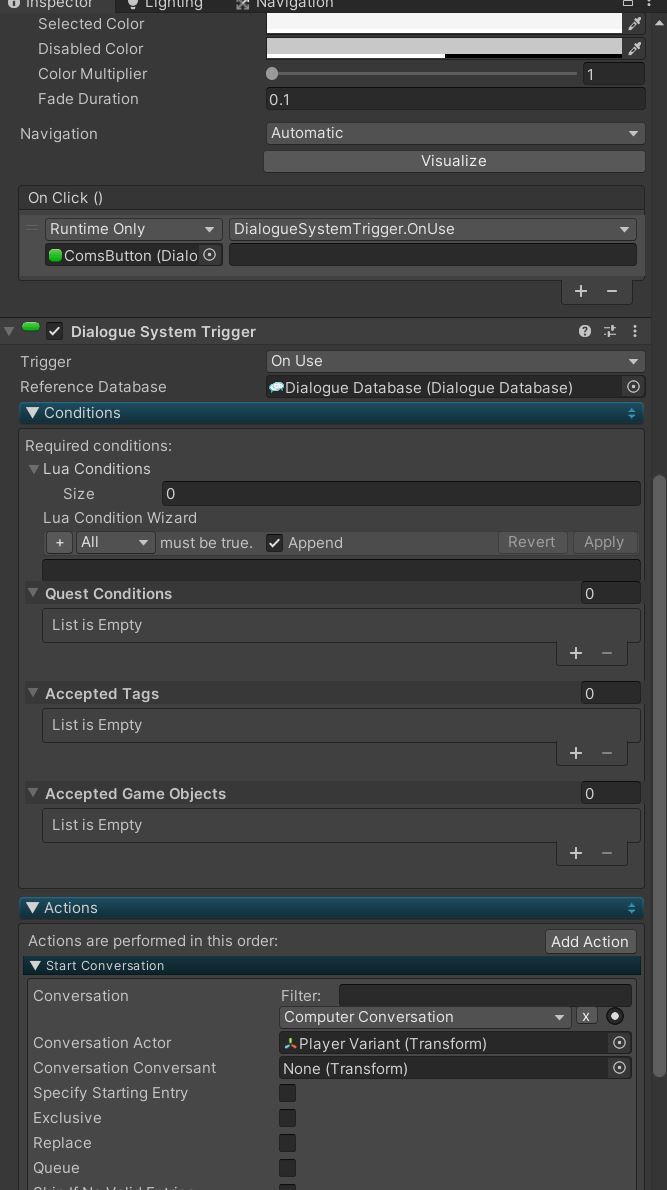The width and height of the screenshot is (667, 1190).
Task: Disable the Dialogue System Trigger component checkbox
Action: (55, 331)
